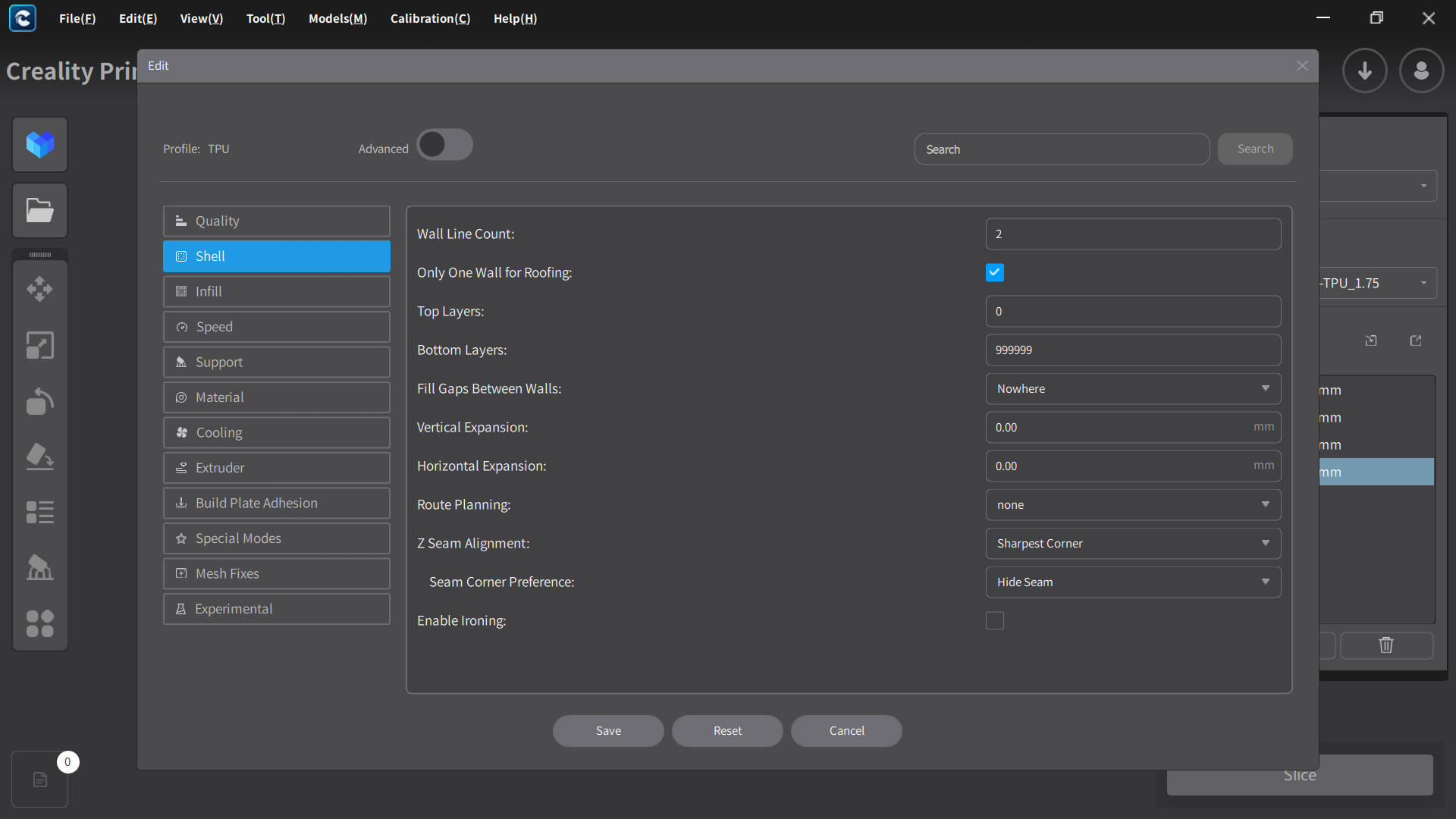Click the download arrow icon at top right
The image size is (1456, 819).
pyautogui.click(x=1365, y=71)
